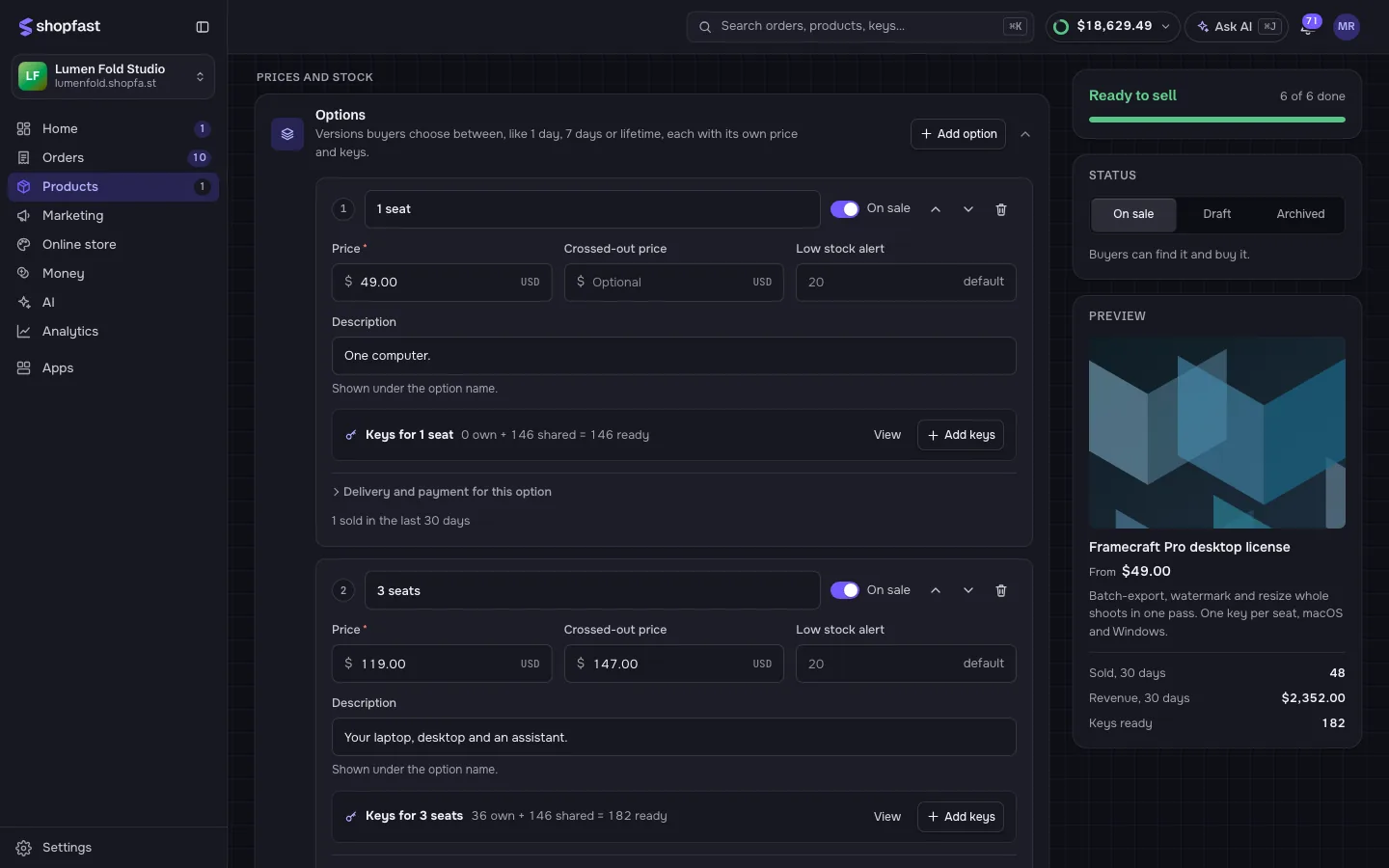Move the 3 seats option up

point(936,590)
